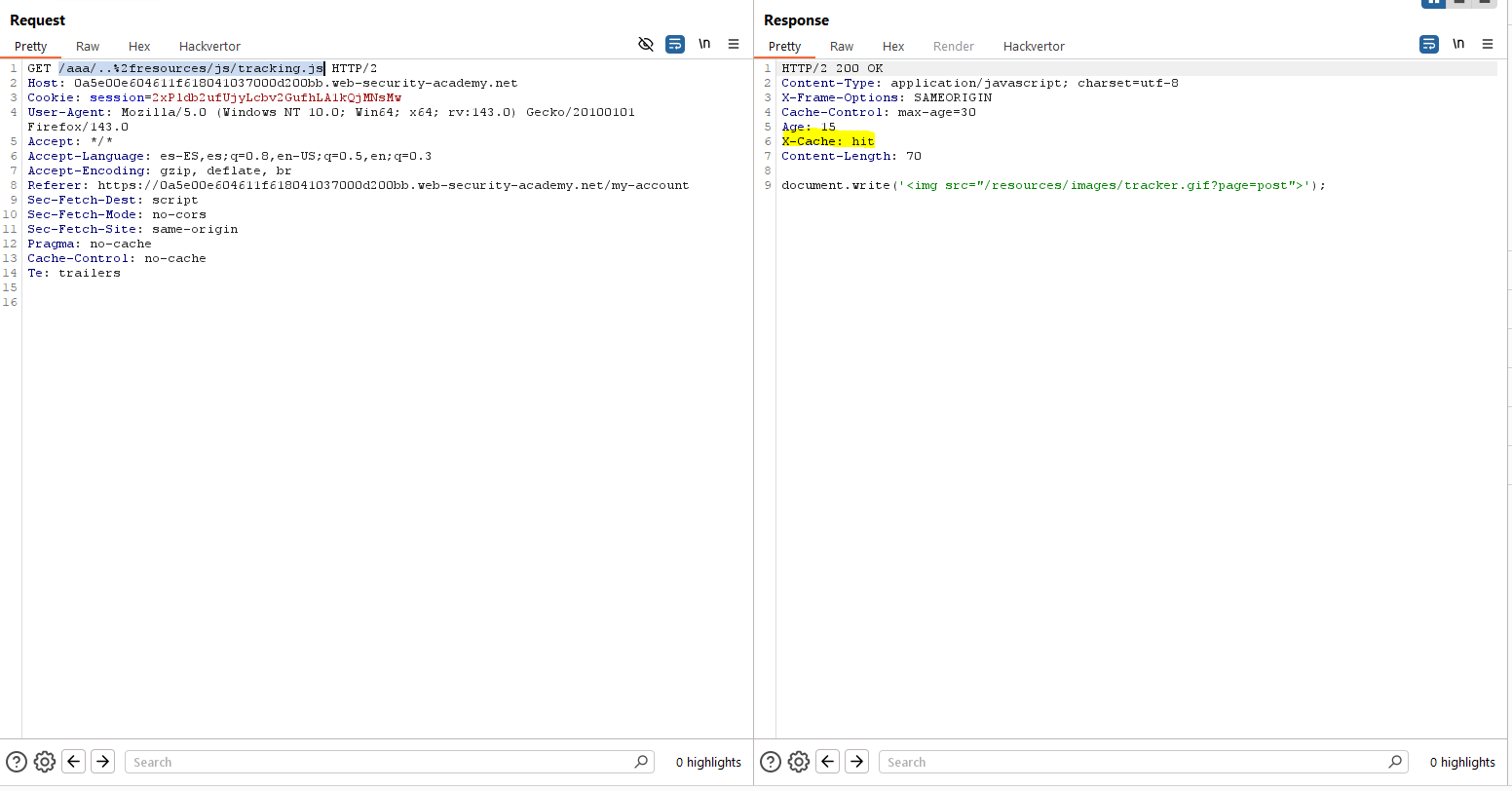The image size is (1512, 791).
Task: Switch Response view to Hex tab
Action: (893, 46)
